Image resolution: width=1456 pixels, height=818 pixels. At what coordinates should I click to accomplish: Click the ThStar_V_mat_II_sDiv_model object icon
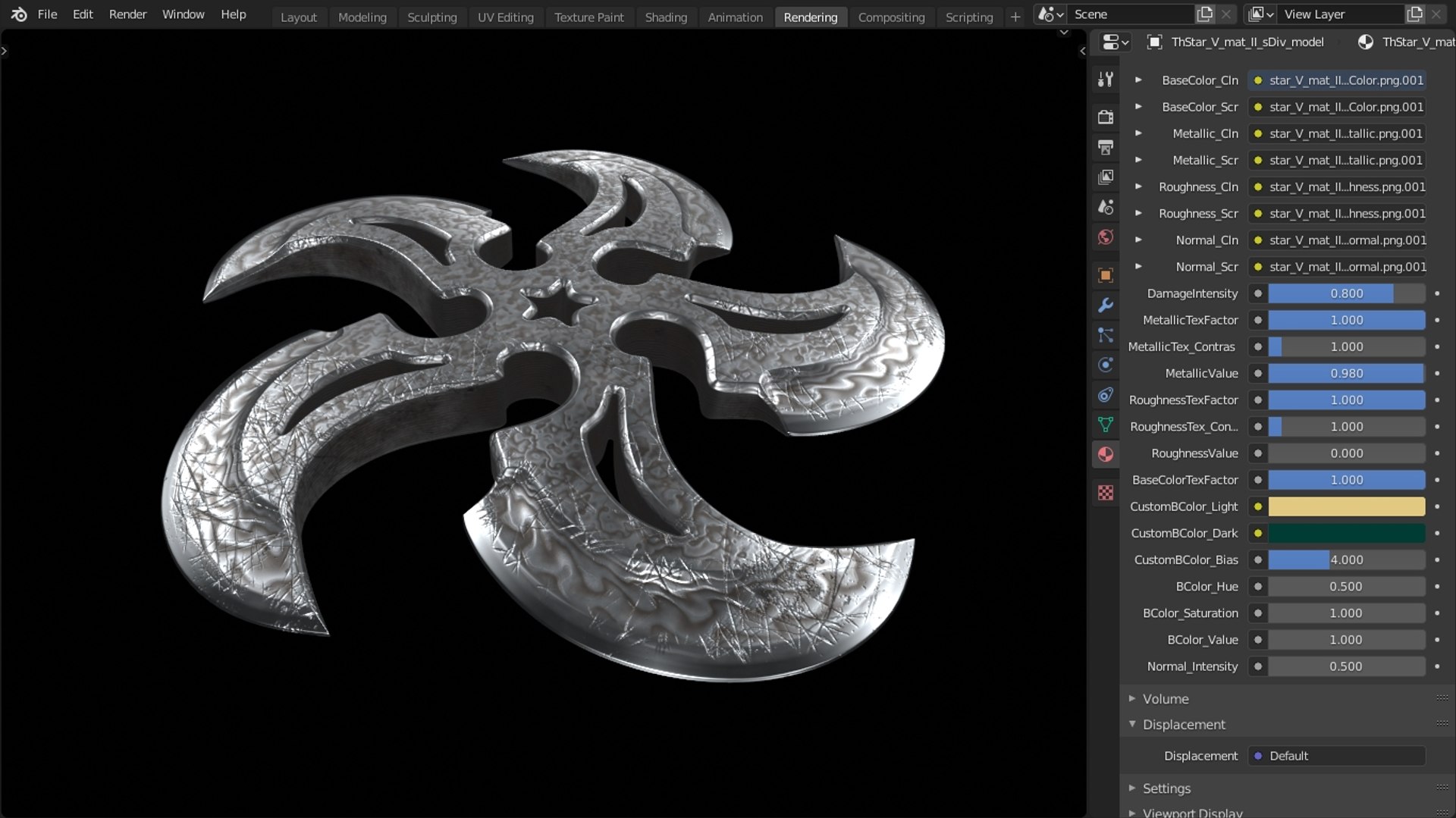(1154, 42)
